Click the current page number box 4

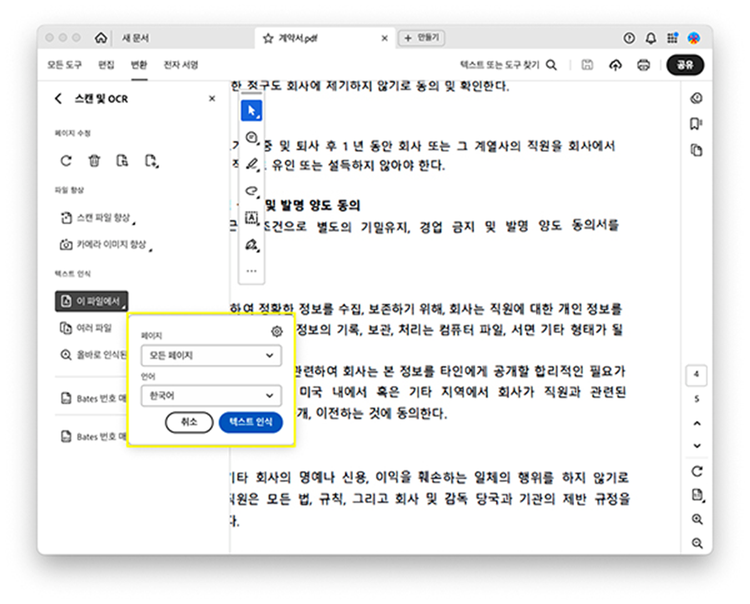(696, 374)
